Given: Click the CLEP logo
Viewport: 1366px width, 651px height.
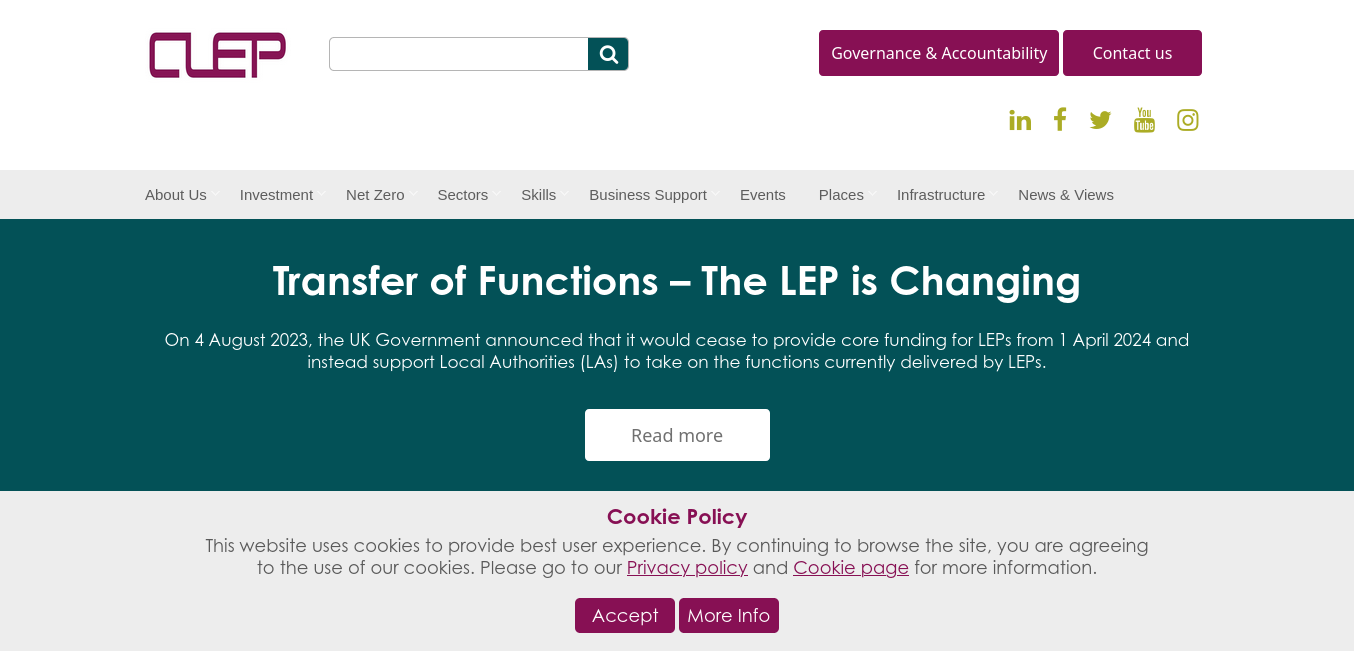Looking at the screenshot, I should [218, 55].
